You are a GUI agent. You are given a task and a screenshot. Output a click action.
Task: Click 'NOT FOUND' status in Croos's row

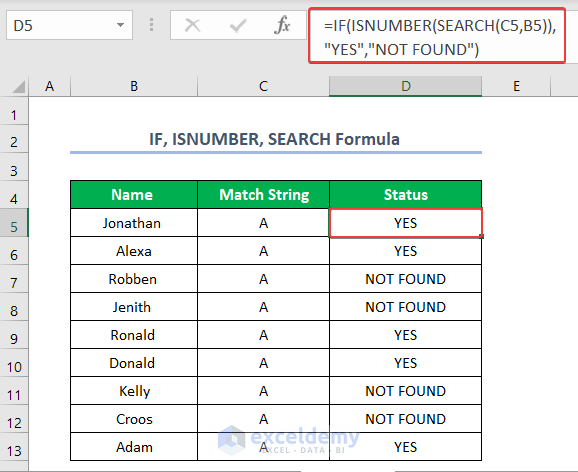click(405, 419)
